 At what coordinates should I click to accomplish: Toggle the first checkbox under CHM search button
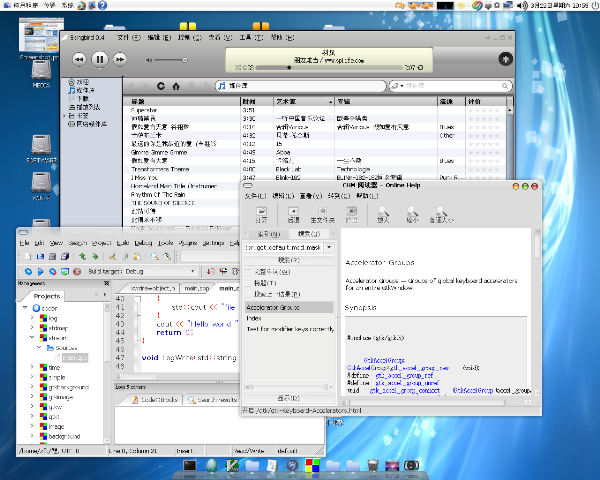click(x=249, y=272)
